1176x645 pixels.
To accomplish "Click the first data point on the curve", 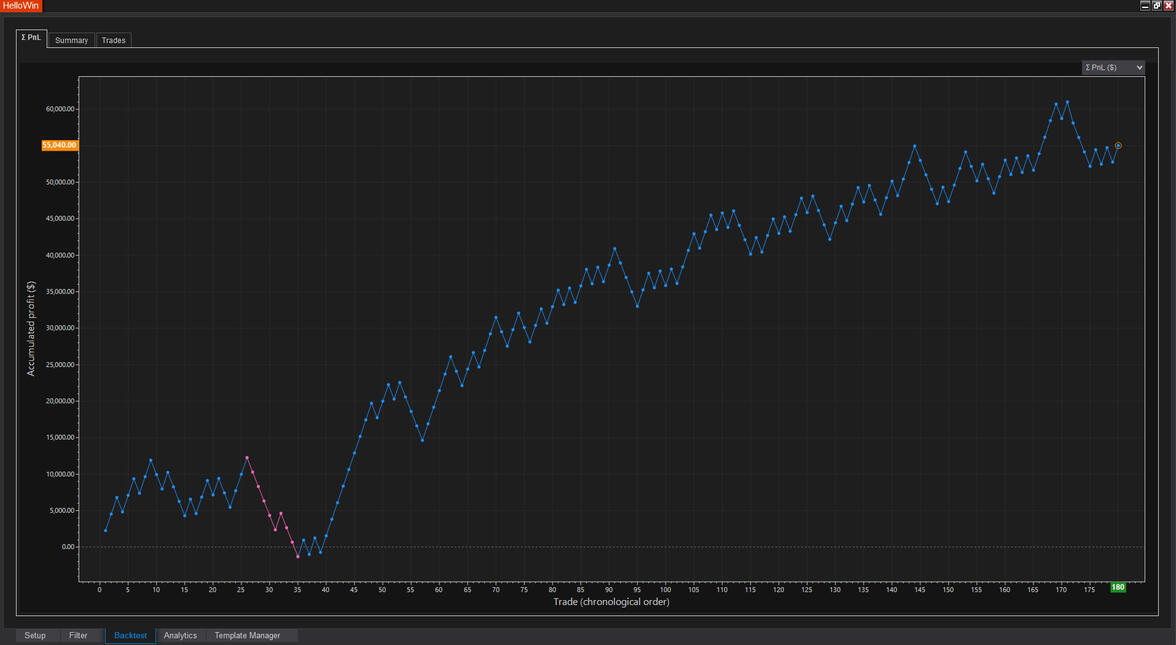I will [x=105, y=530].
